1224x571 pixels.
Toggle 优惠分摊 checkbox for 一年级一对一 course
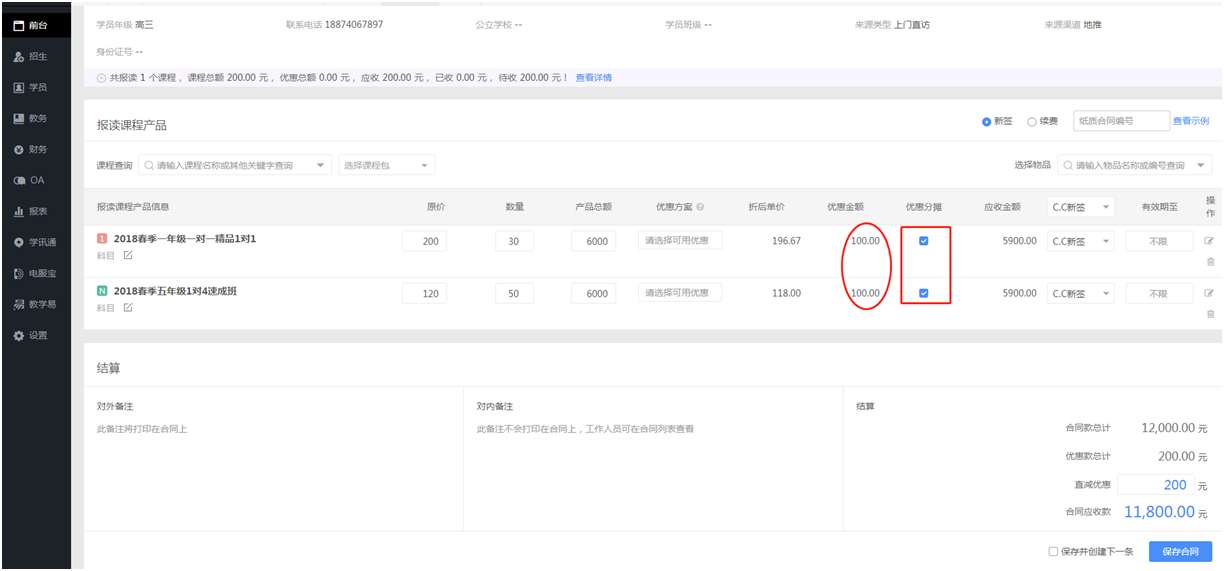(923, 240)
